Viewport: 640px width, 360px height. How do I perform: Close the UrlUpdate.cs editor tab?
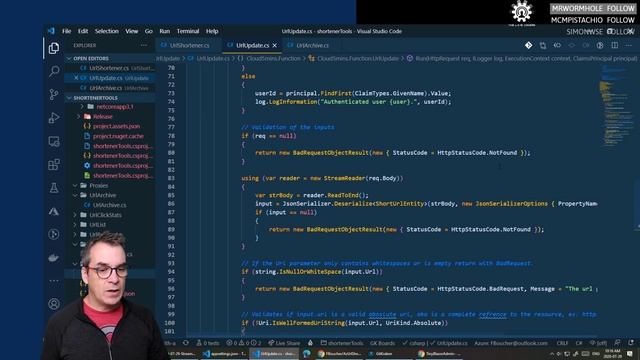point(274,45)
